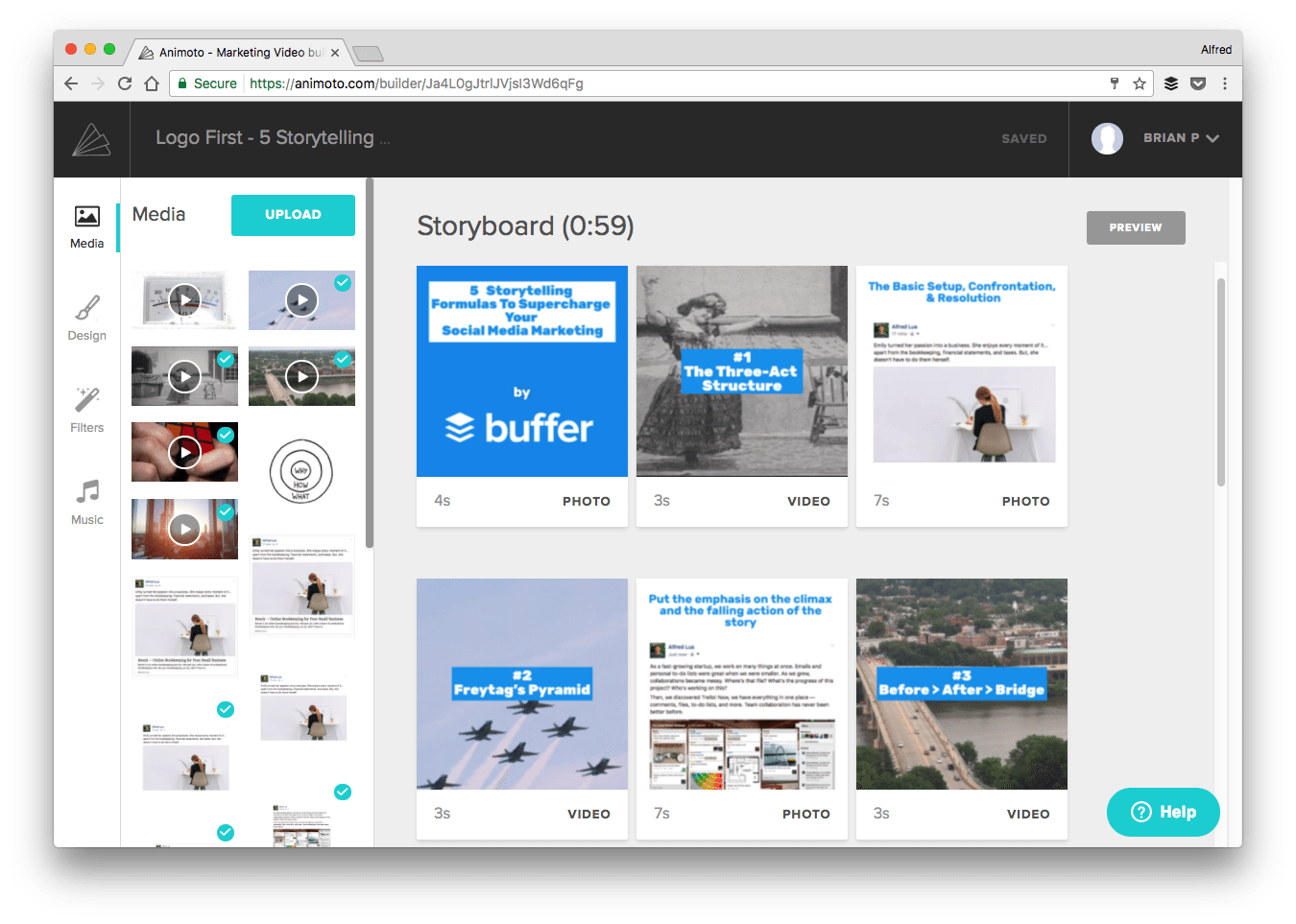
Task: Click the Storyboard vertical scrollbar
Action: click(x=1221, y=382)
